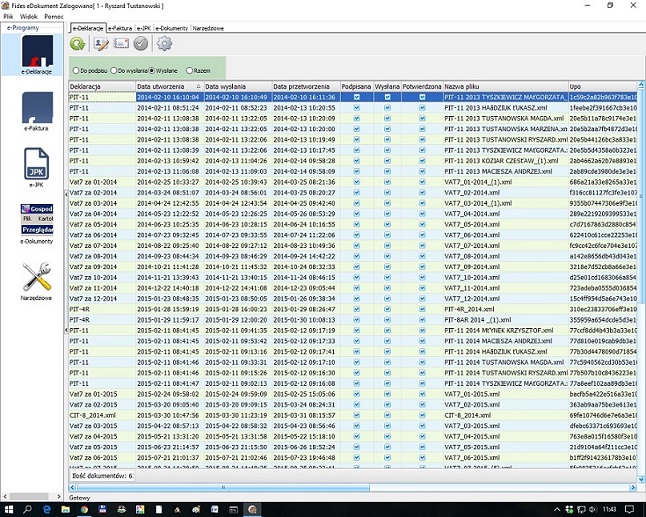The height and width of the screenshot is (517, 646).
Task: Toggle Wysłana checkbox for VAT7_02-2014.xml row
Action: click(387, 193)
